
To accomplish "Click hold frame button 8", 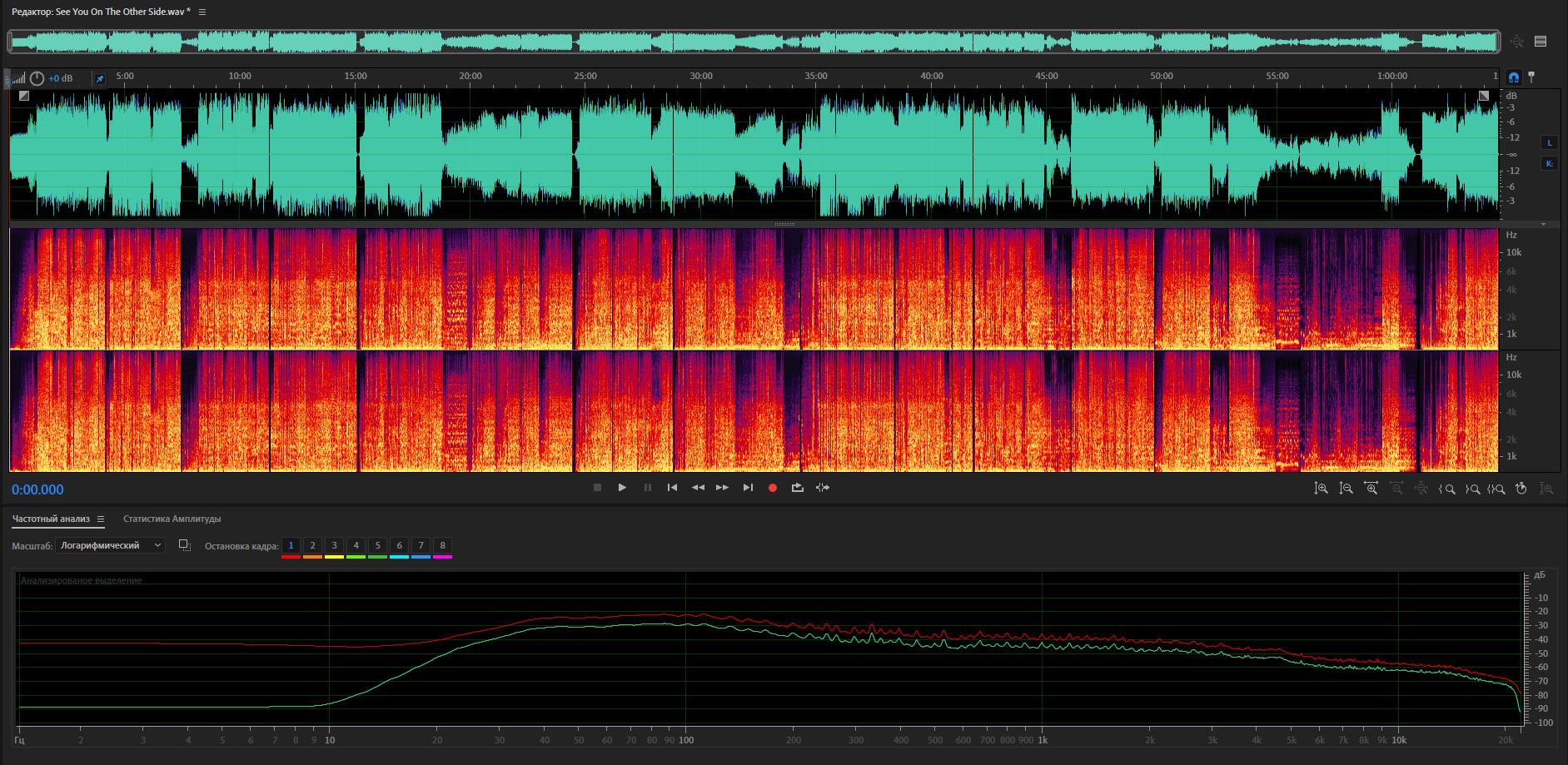I will click(x=442, y=546).
